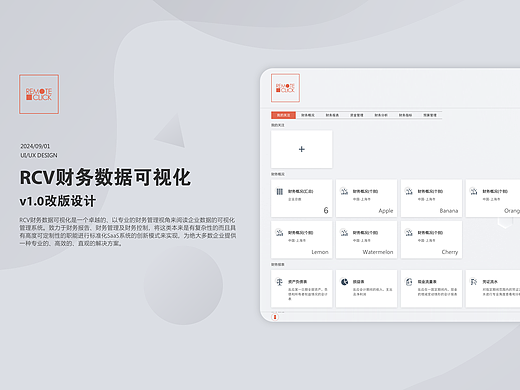Click the red circular icon at dashboard bottom
This screenshot has height=390, width=520.
point(275,317)
